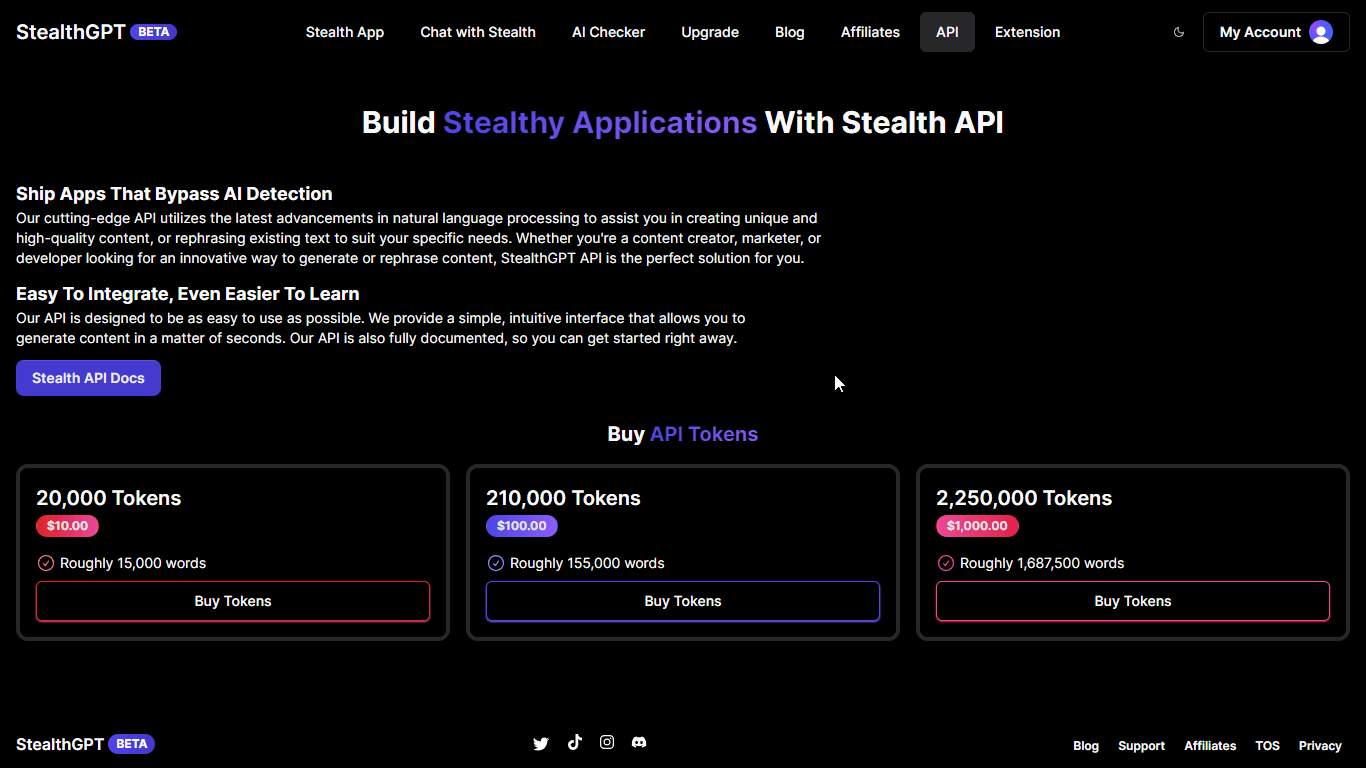Buy Tokens for the 2,250,000 token plan
1366x768 pixels.
pos(1133,601)
